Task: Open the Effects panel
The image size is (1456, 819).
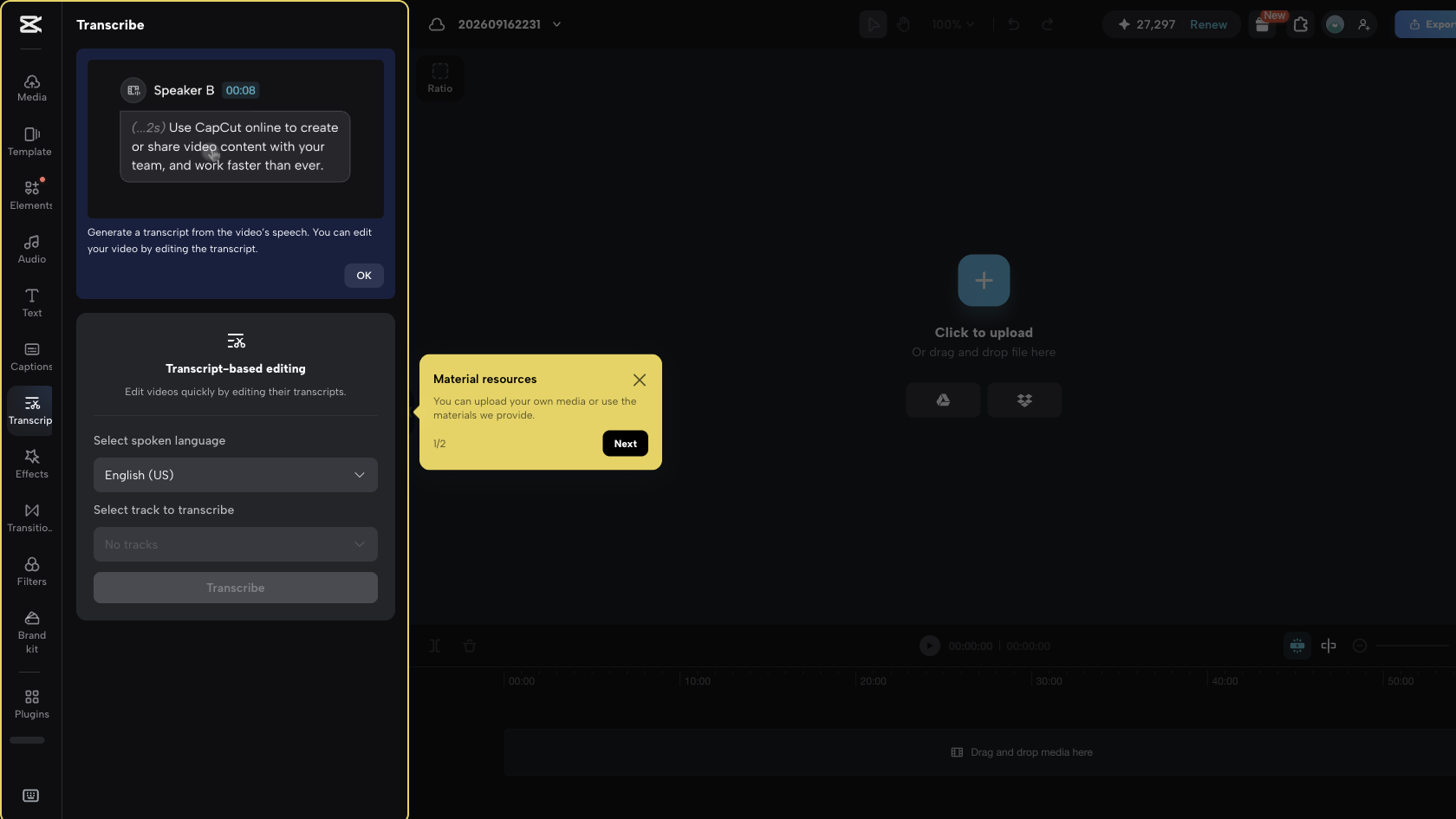Action: click(31, 464)
